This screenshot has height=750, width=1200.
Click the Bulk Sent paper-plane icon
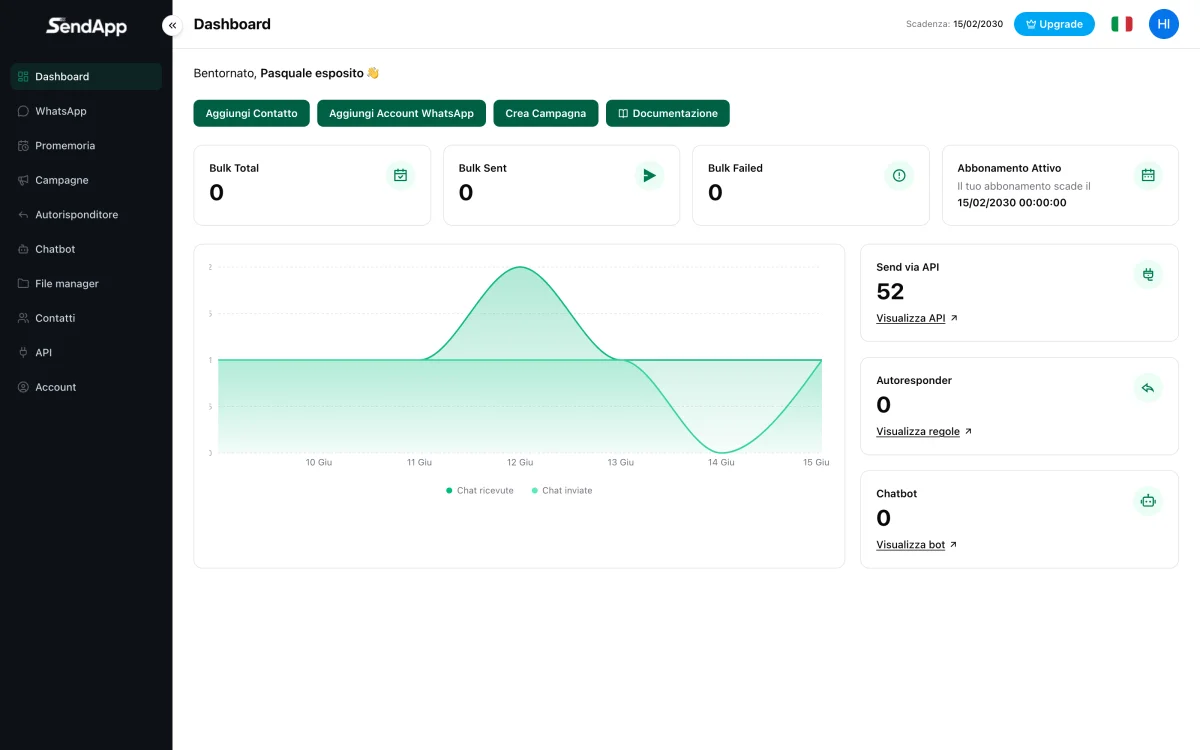pos(649,175)
